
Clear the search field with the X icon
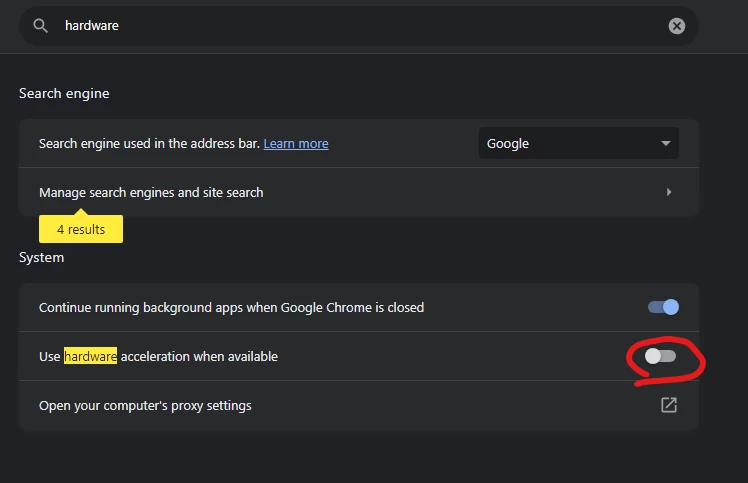[677, 26]
